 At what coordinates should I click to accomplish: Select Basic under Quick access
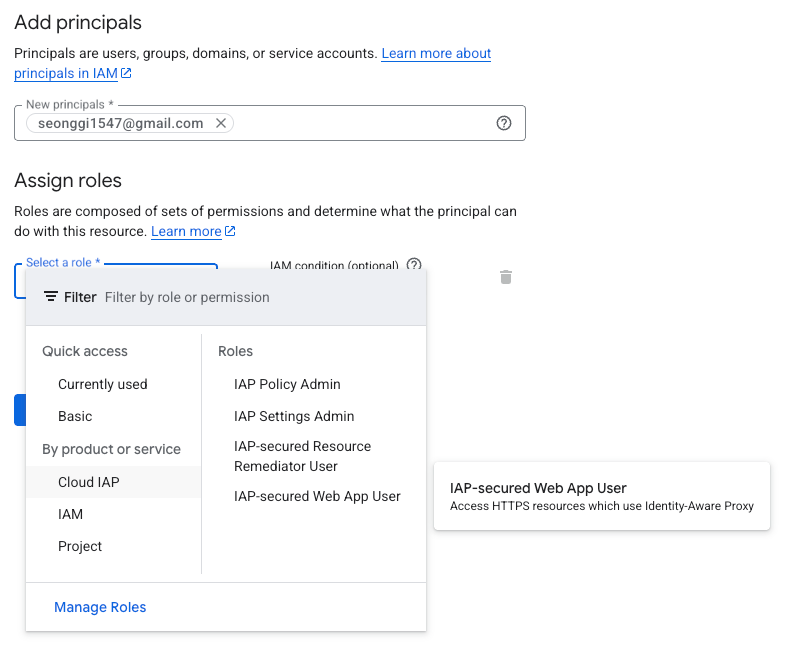[x=75, y=416]
